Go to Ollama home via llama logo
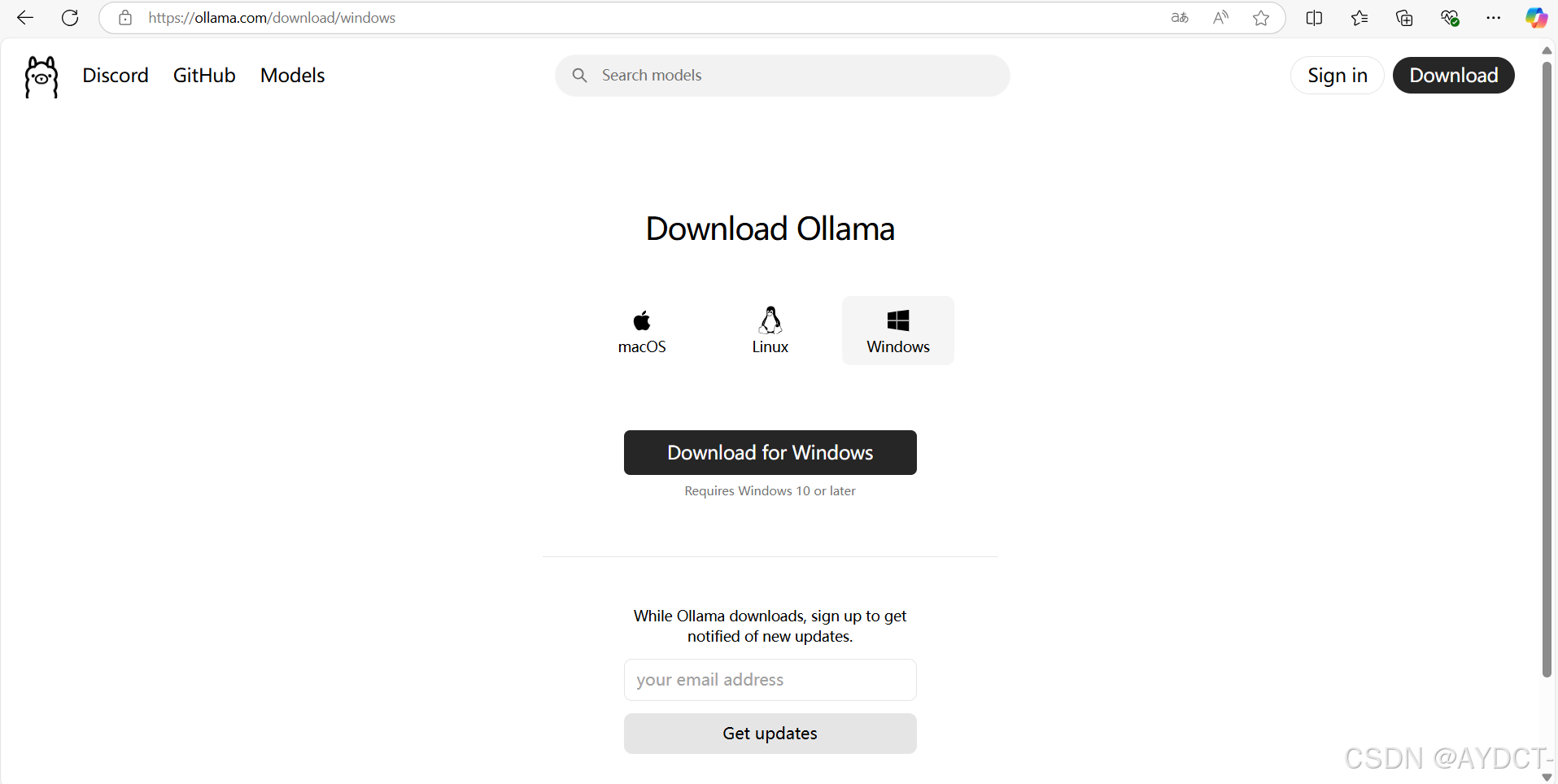 point(41,76)
